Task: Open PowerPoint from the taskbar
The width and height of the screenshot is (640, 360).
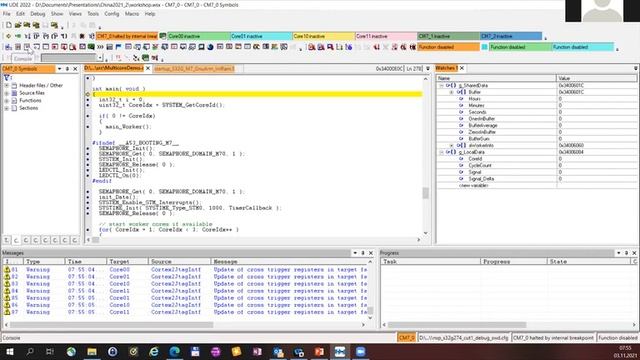Action: click(x=319, y=351)
